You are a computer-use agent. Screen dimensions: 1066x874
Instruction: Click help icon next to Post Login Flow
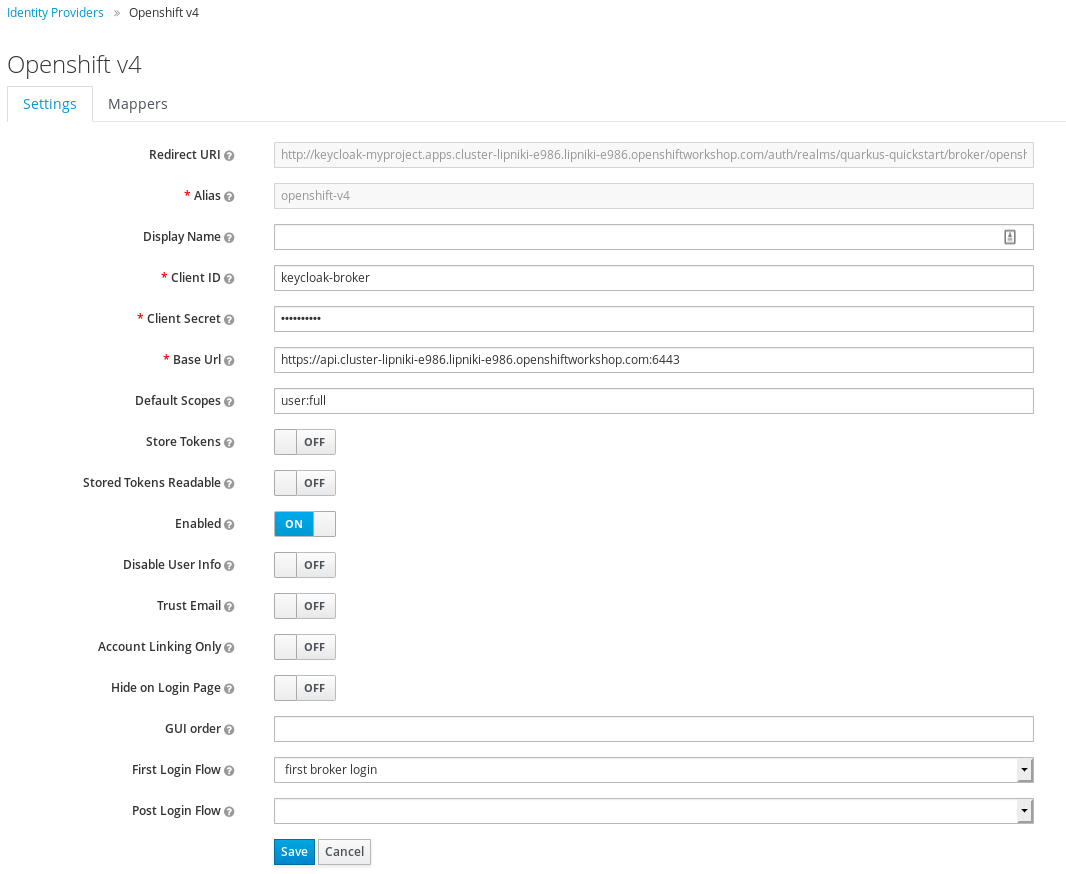[x=229, y=811]
